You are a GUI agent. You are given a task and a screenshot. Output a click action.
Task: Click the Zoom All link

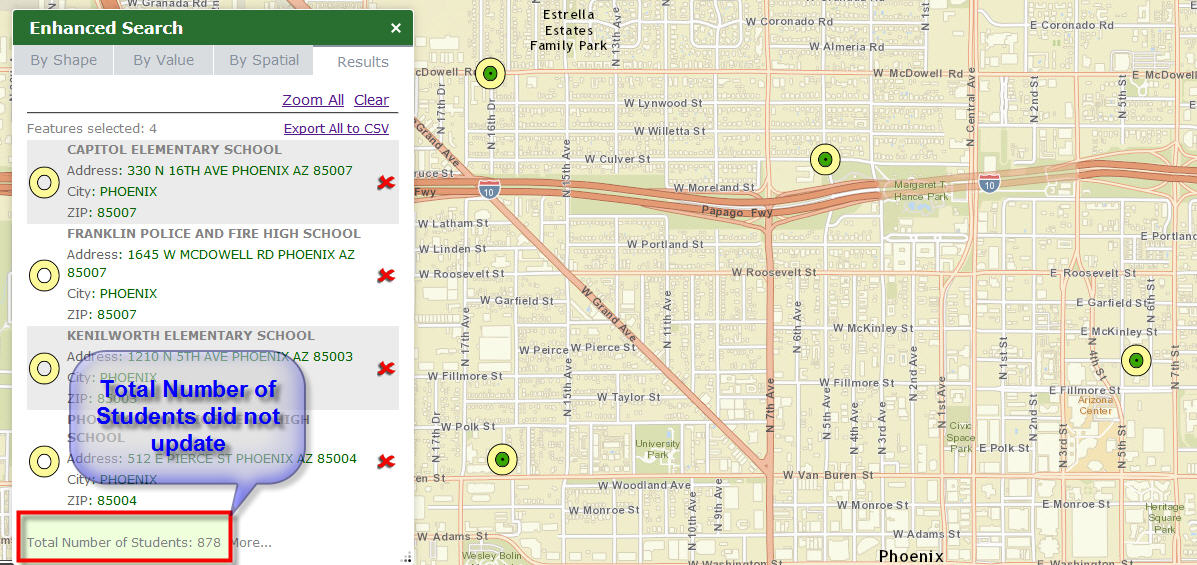[x=313, y=100]
